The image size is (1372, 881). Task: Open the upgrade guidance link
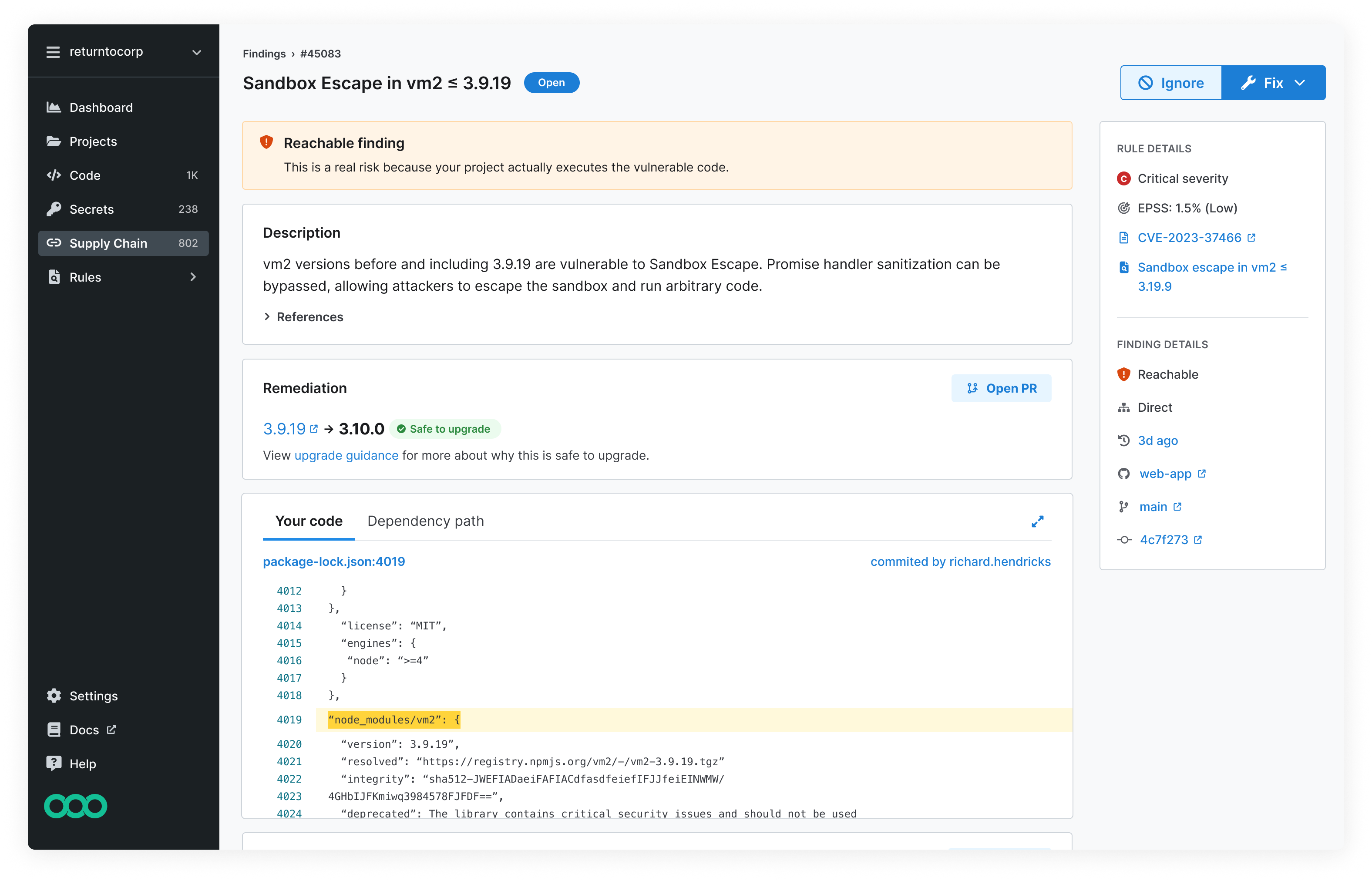point(346,455)
